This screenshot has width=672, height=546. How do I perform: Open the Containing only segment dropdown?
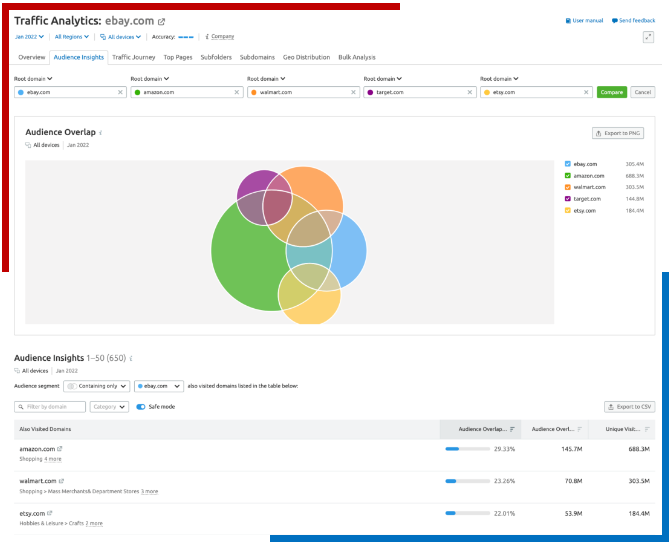pyautogui.click(x=96, y=386)
